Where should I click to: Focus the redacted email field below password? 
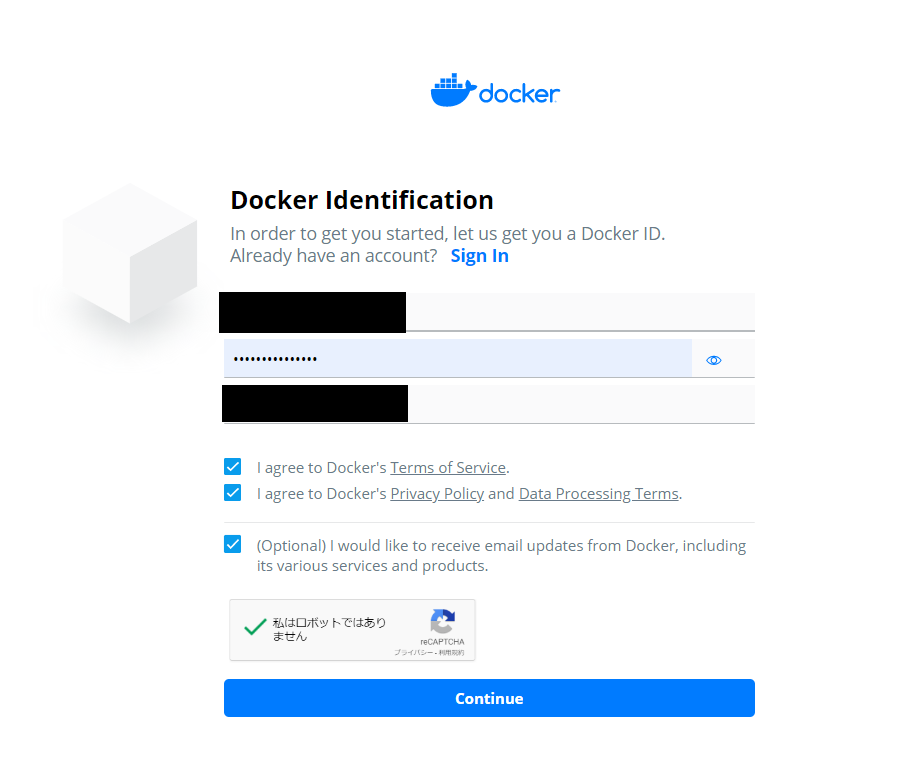pyautogui.click(x=488, y=404)
